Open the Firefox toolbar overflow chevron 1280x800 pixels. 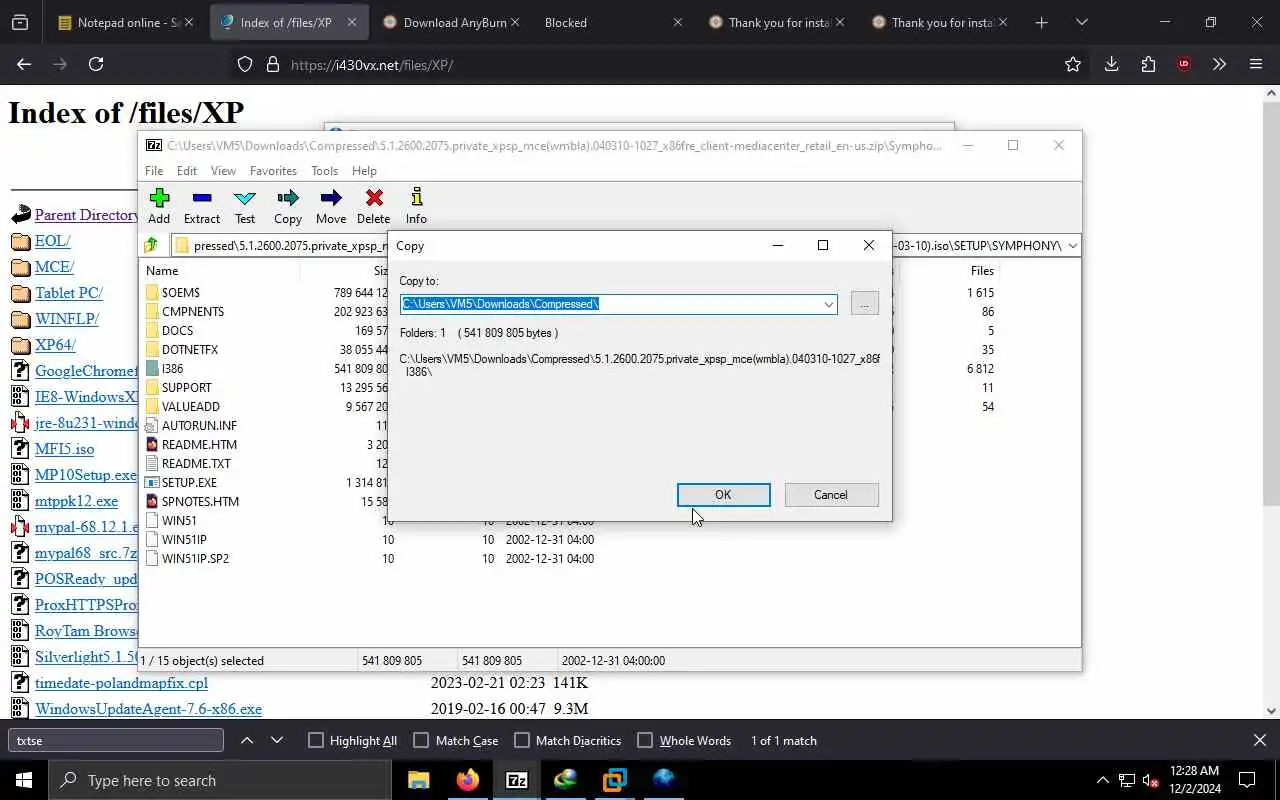[x=1219, y=64]
